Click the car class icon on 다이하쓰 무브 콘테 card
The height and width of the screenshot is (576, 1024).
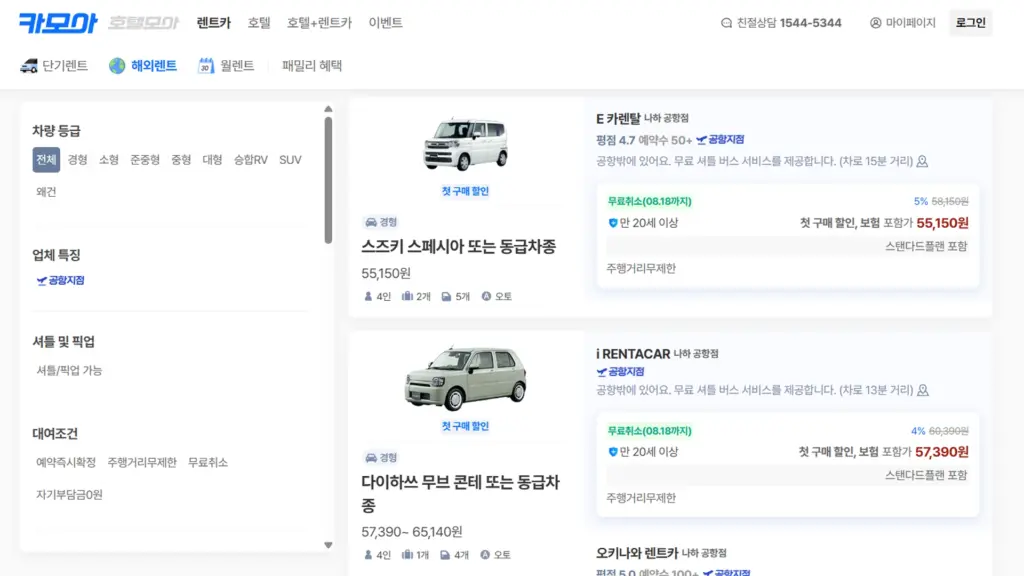click(371, 458)
